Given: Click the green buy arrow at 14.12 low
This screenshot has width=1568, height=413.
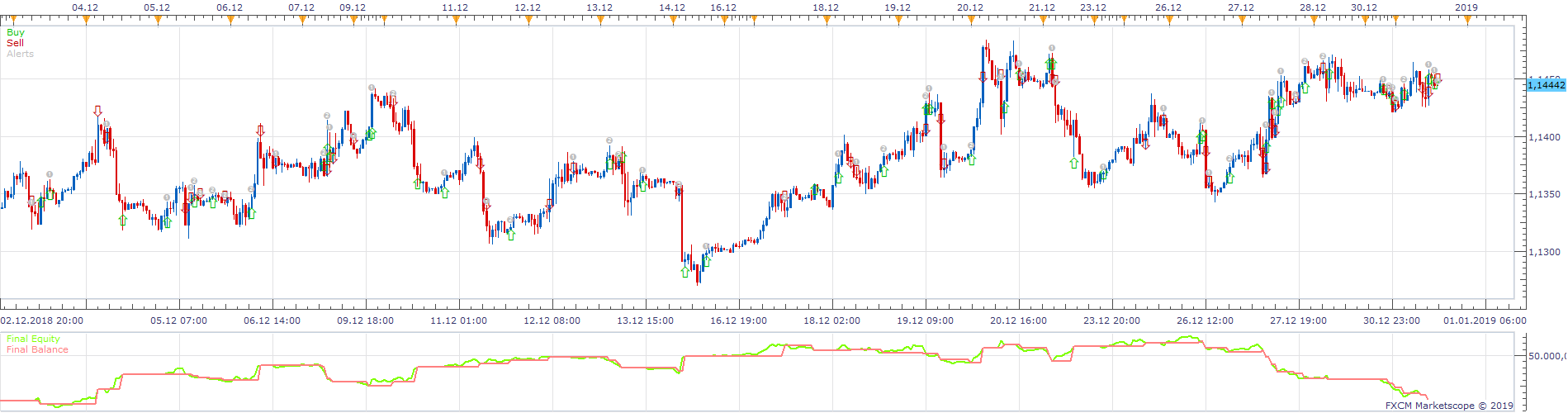Looking at the screenshot, I should [x=685, y=272].
